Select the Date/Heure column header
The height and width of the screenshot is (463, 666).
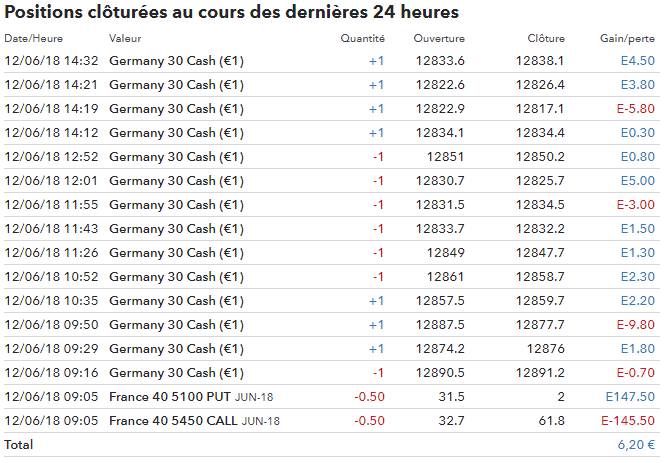[34, 39]
